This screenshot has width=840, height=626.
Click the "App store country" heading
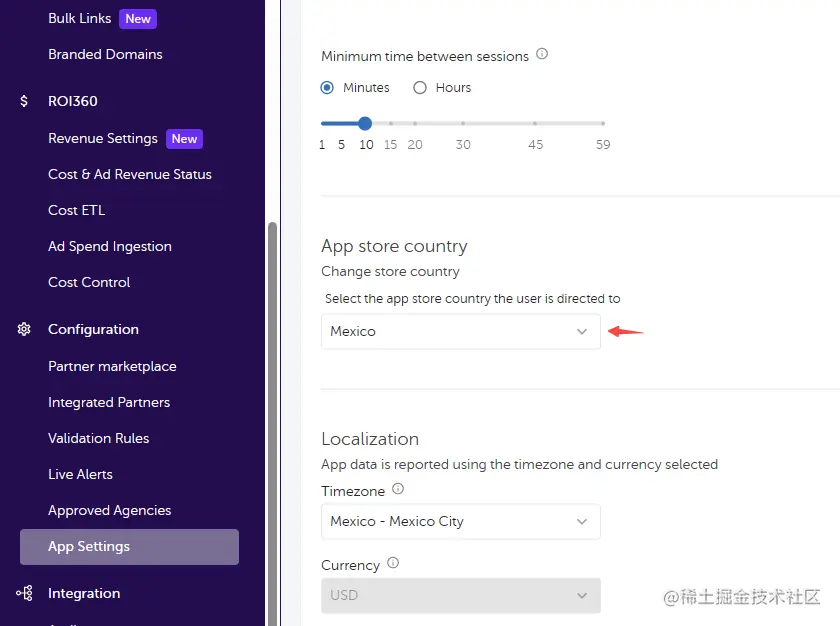pyautogui.click(x=394, y=246)
